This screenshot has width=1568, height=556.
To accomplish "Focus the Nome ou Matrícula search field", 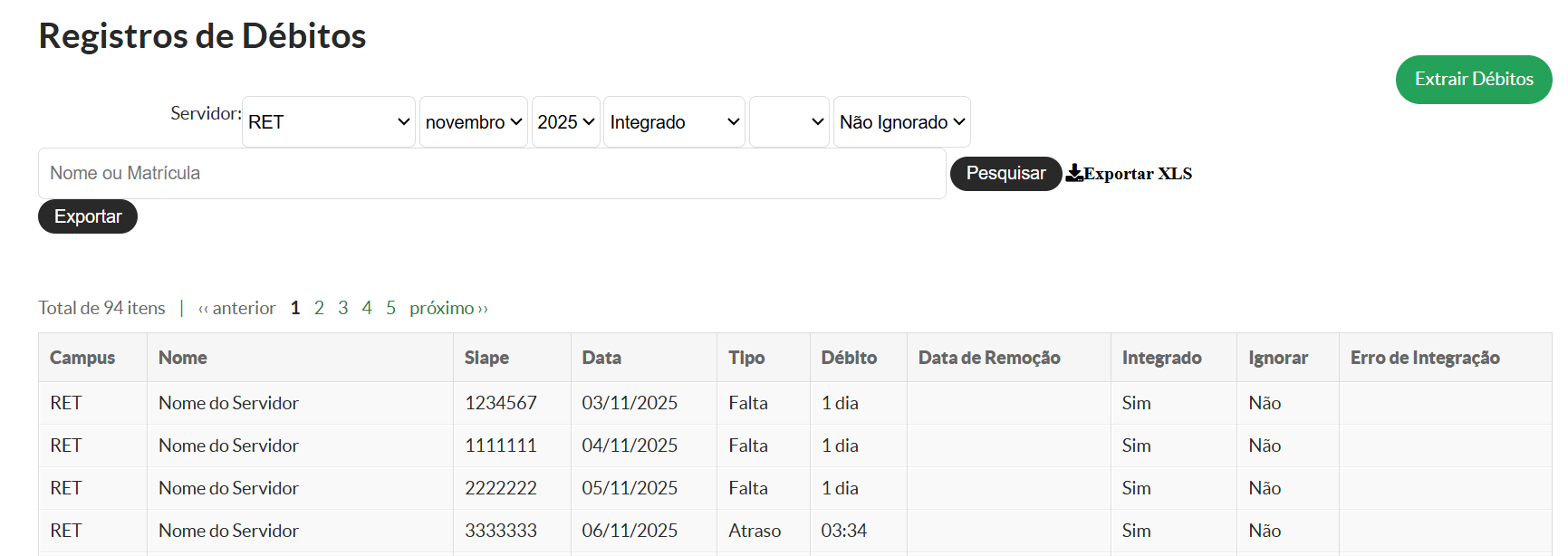I will [x=492, y=173].
